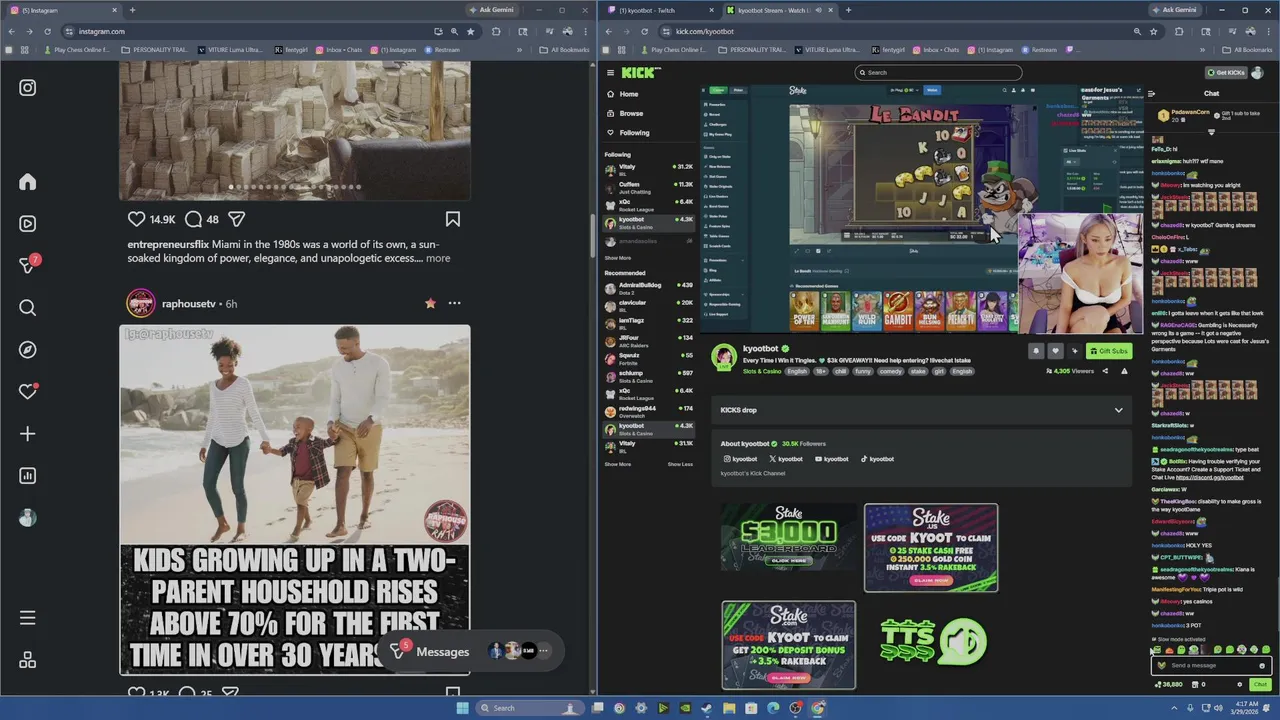Viewport: 1280px width, 720px height.
Task: Click the green Chat send button
Action: pos(1260,685)
